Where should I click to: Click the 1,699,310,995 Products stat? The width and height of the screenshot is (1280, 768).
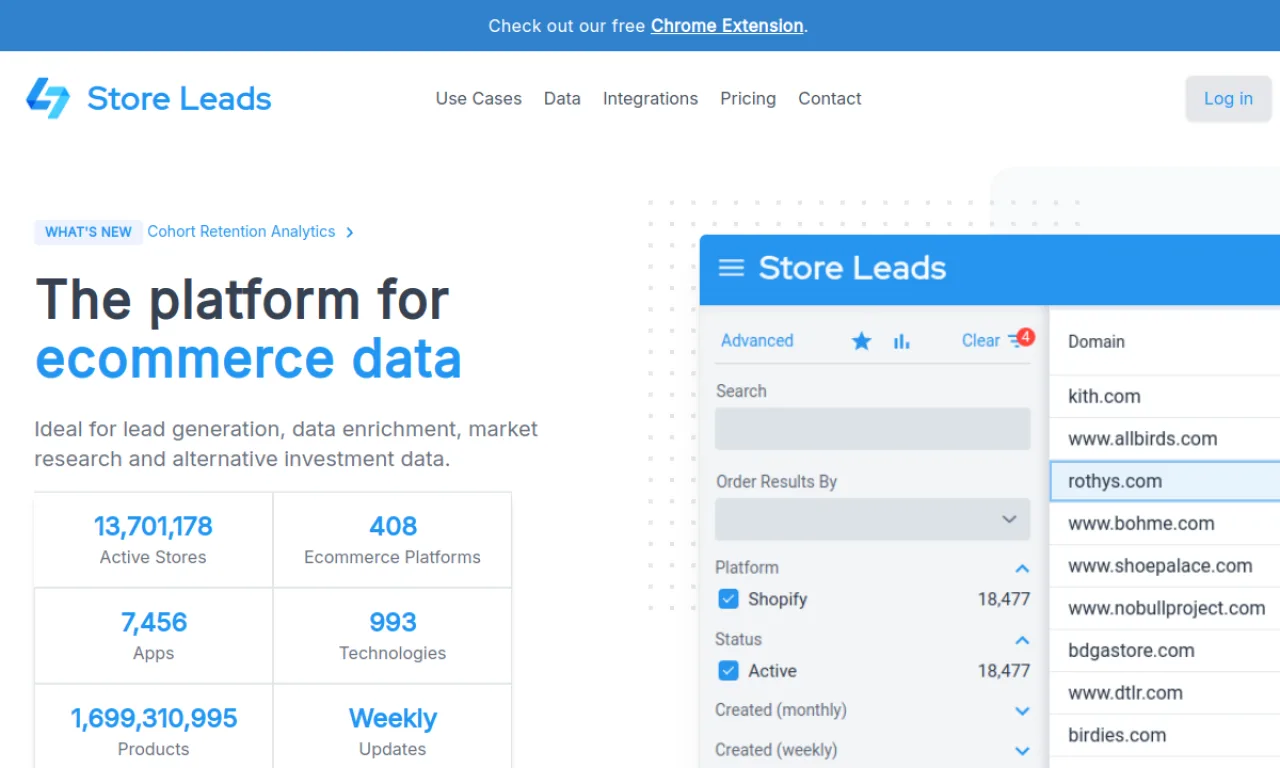point(153,727)
